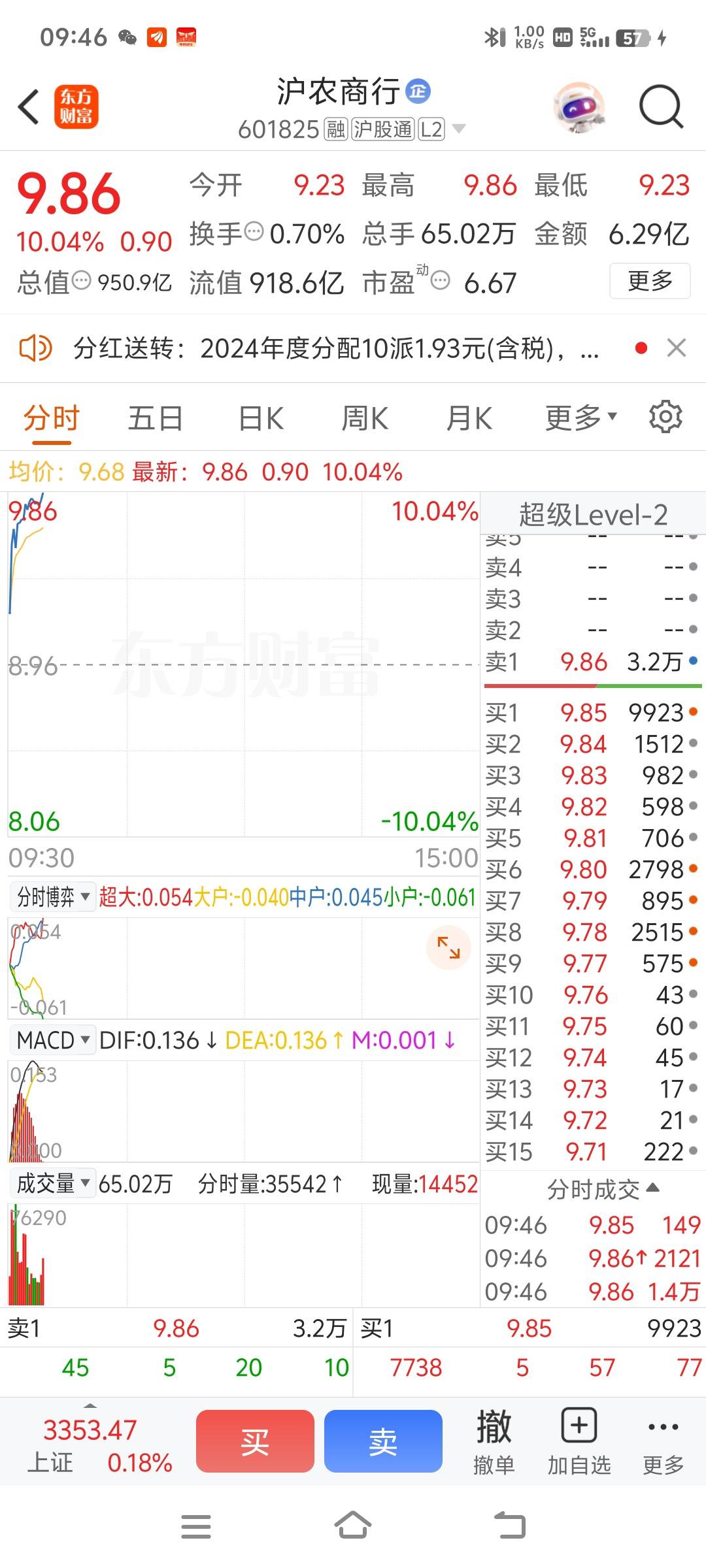Open chart settings gear icon

(x=665, y=417)
